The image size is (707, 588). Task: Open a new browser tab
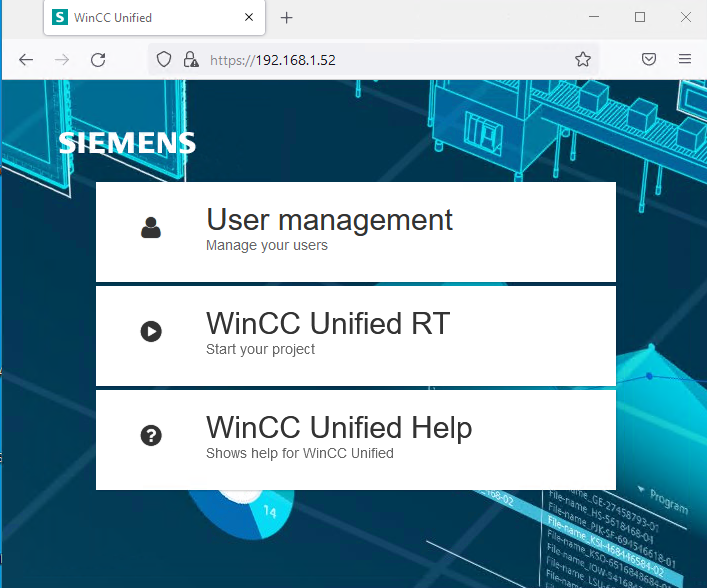point(287,18)
